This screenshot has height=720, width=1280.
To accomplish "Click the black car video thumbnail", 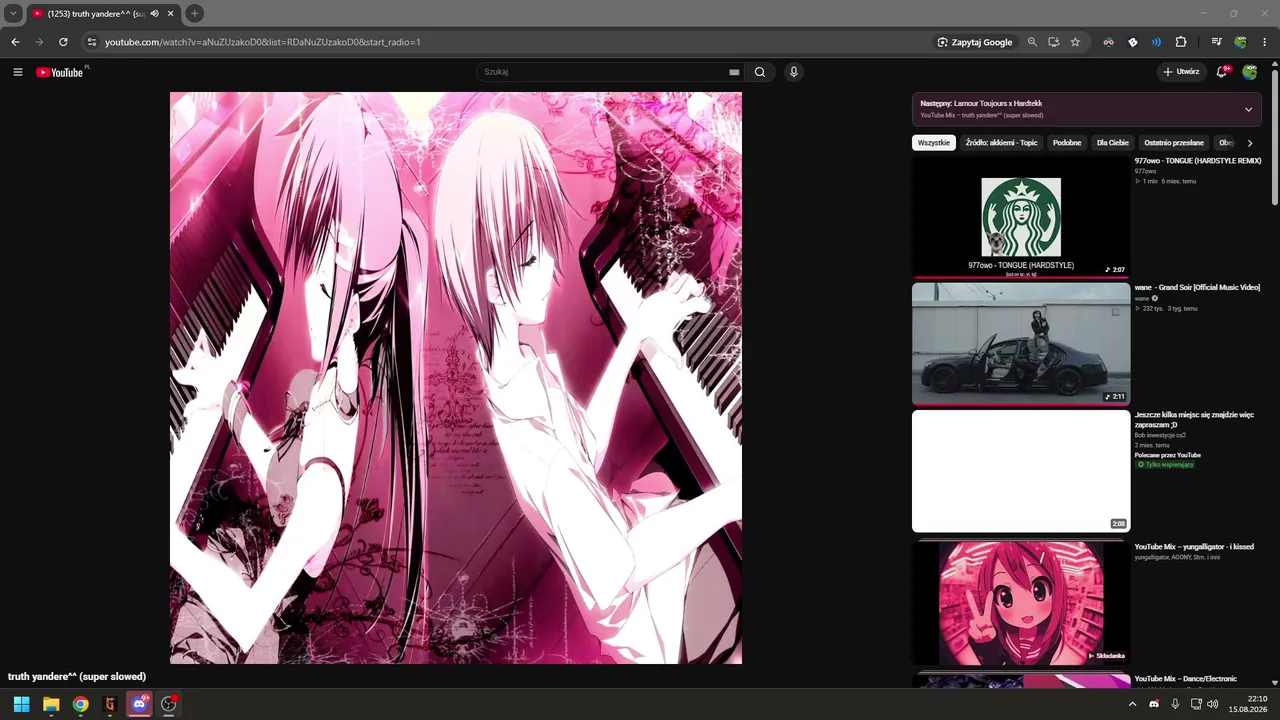I will coord(1021,343).
